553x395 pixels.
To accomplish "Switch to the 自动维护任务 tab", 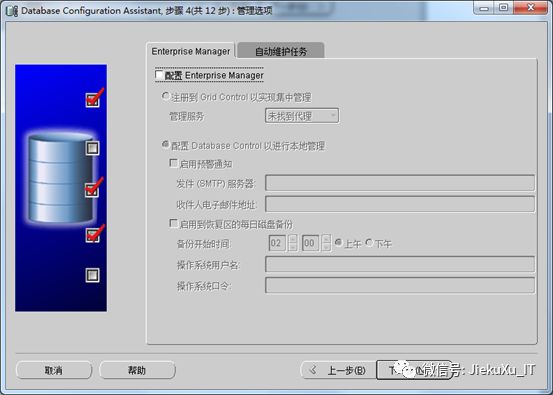I will click(281, 51).
